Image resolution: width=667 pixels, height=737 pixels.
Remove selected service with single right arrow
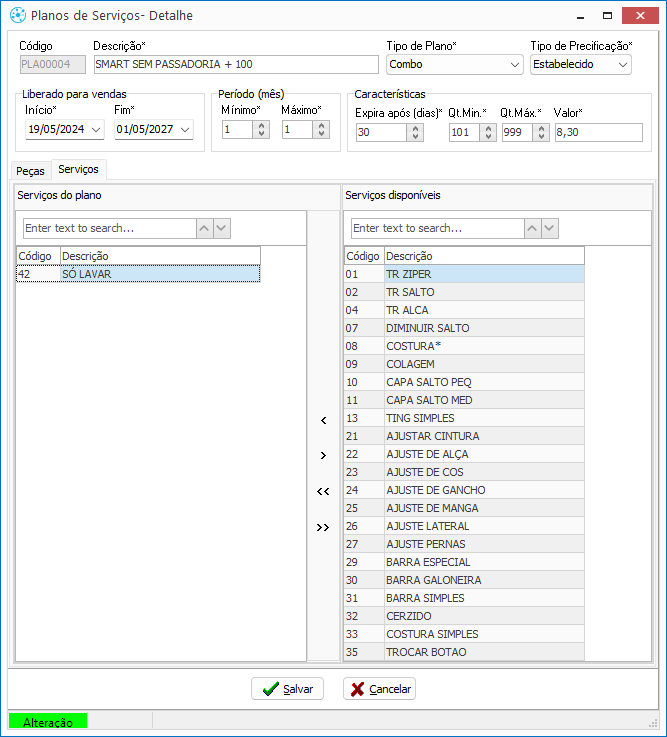click(x=323, y=455)
